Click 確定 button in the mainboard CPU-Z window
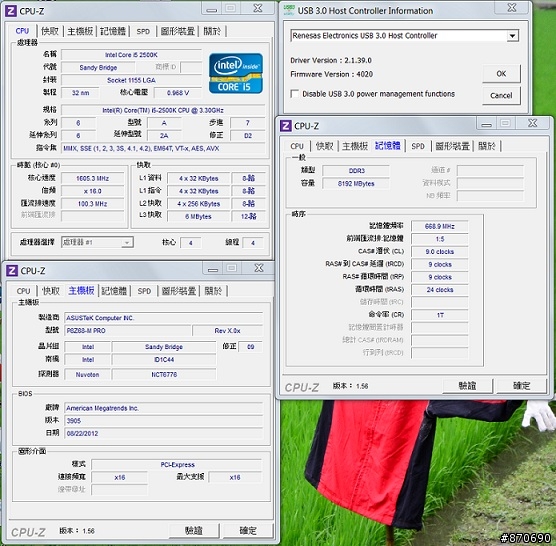The width and height of the screenshot is (556, 546). coord(248,531)
